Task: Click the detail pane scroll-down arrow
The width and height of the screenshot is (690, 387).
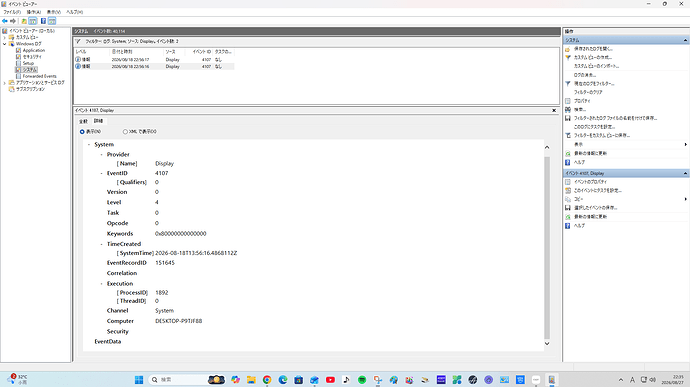Action: tap(547, 344)
